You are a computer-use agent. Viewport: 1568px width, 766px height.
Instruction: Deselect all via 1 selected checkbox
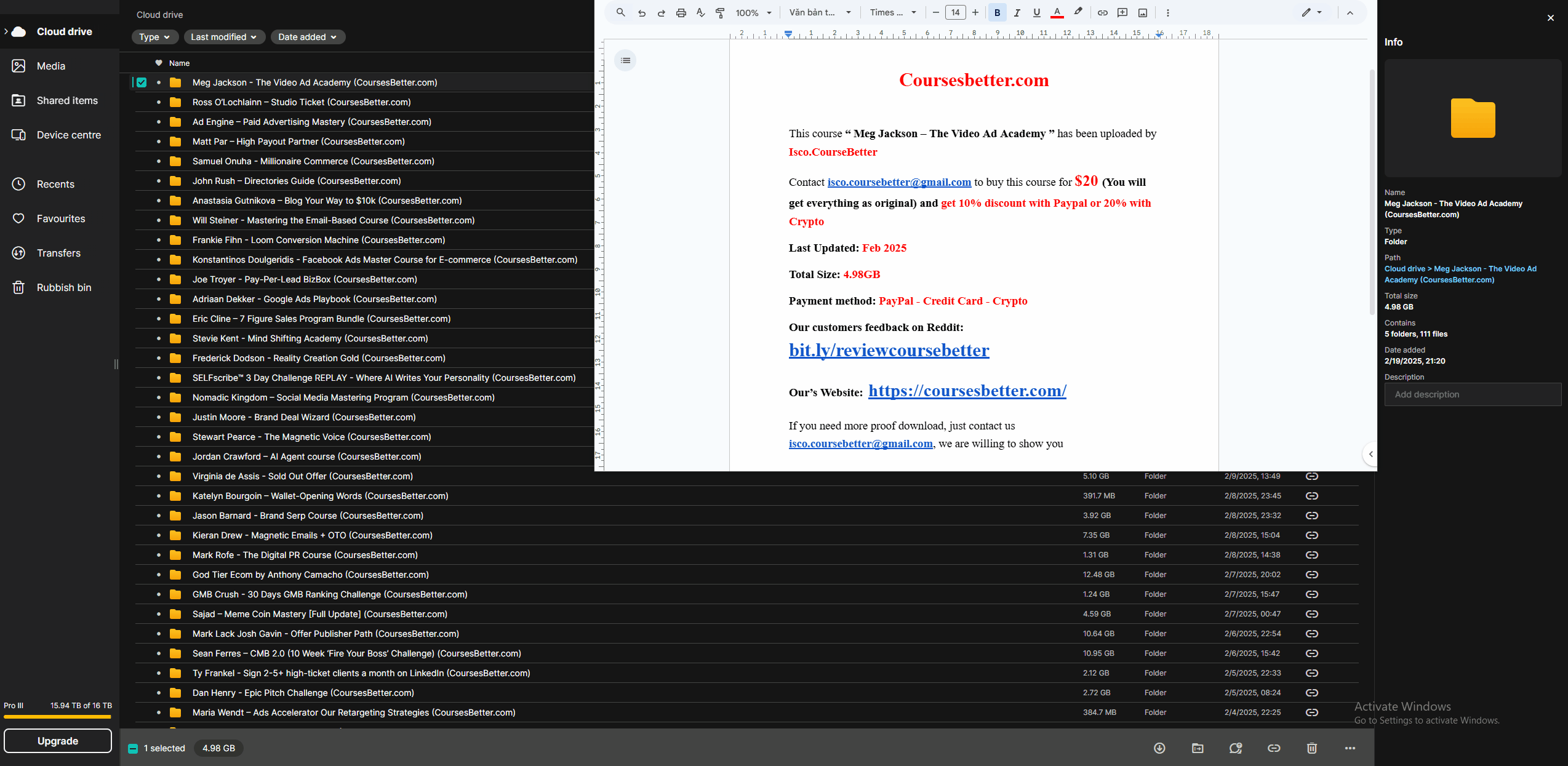point(133,749)
